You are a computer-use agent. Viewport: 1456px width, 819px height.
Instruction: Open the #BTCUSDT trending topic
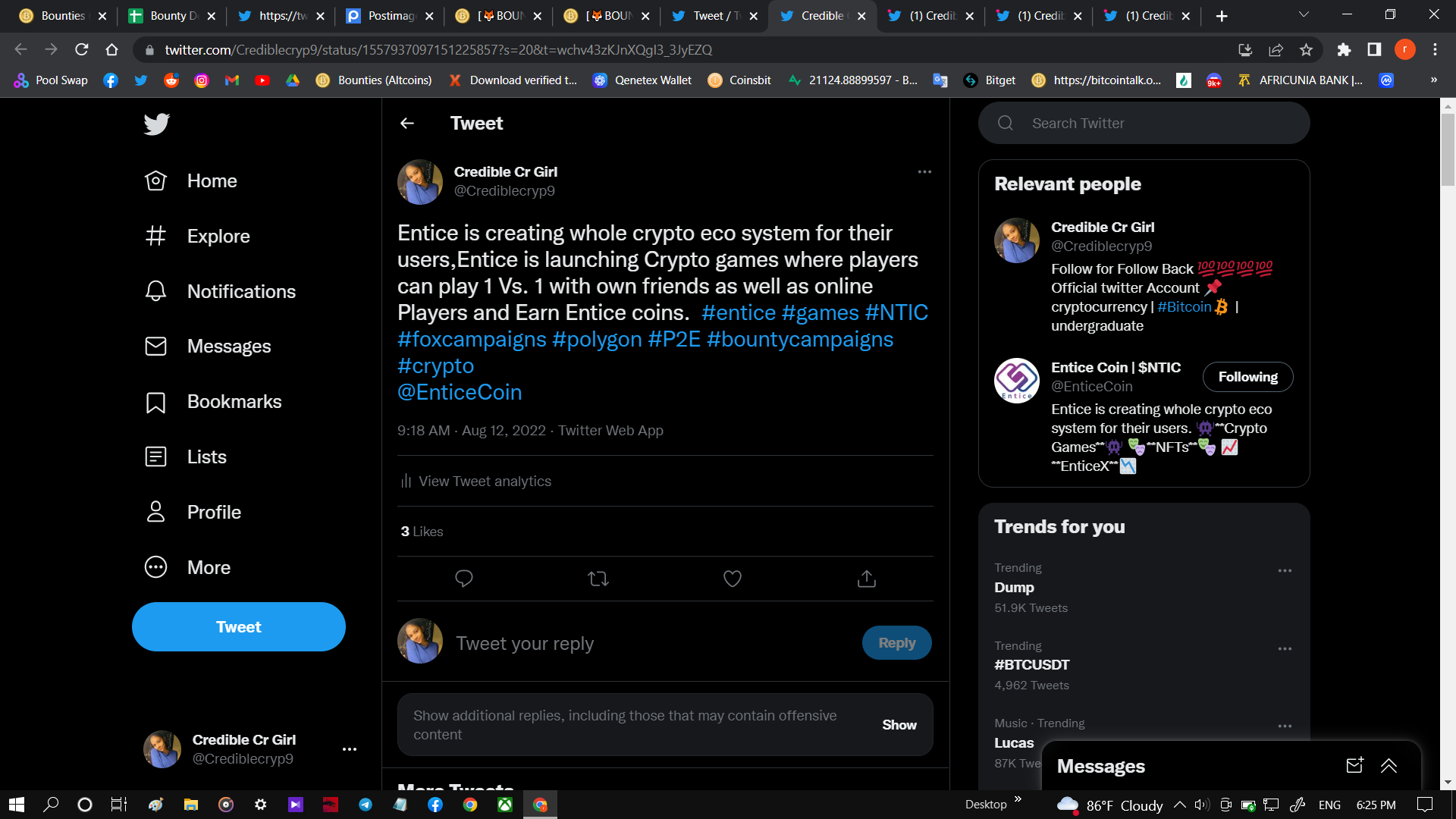1032,665
